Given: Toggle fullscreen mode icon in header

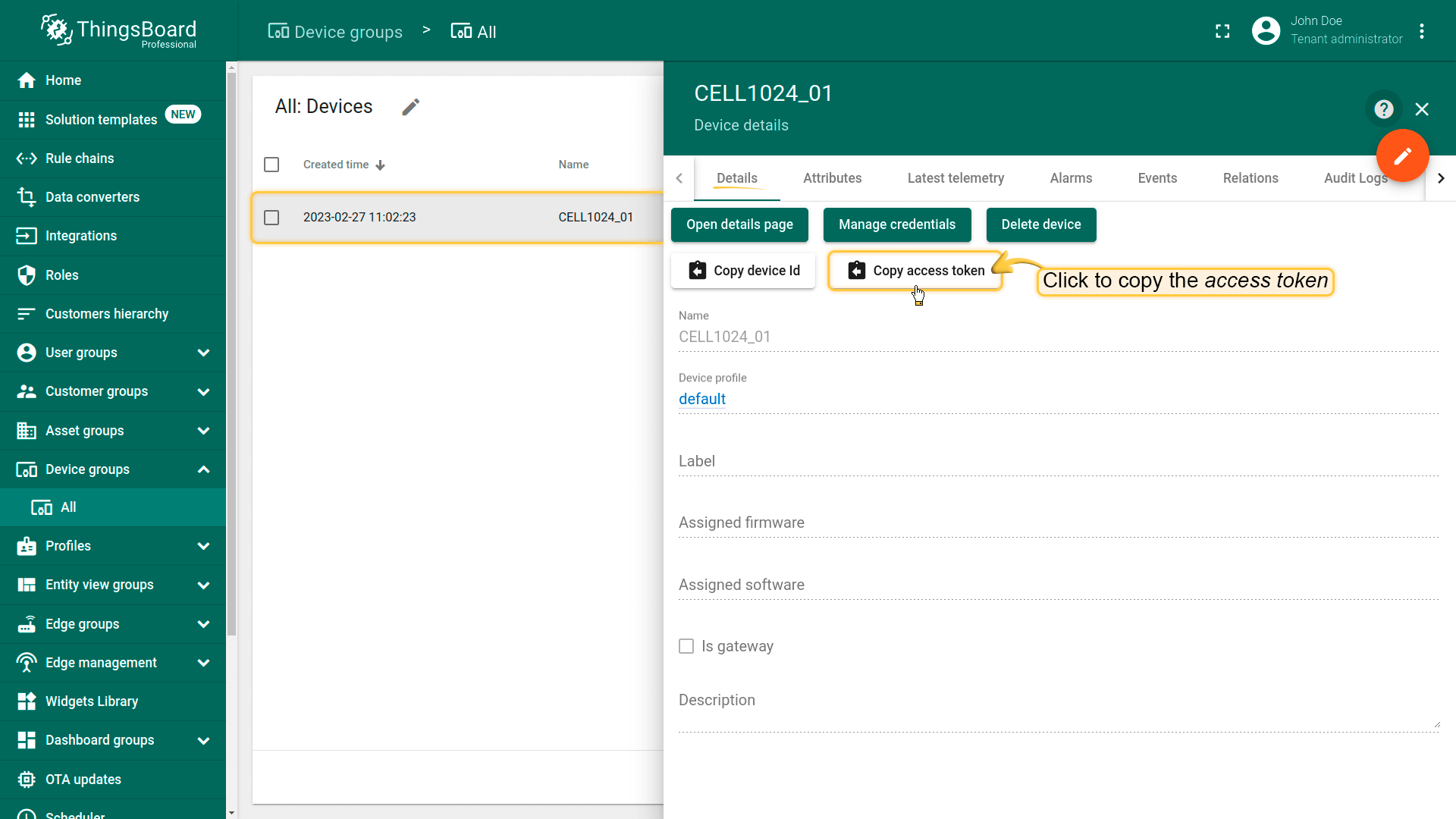Looking at the screenshot, I should tap(1222, 31).
